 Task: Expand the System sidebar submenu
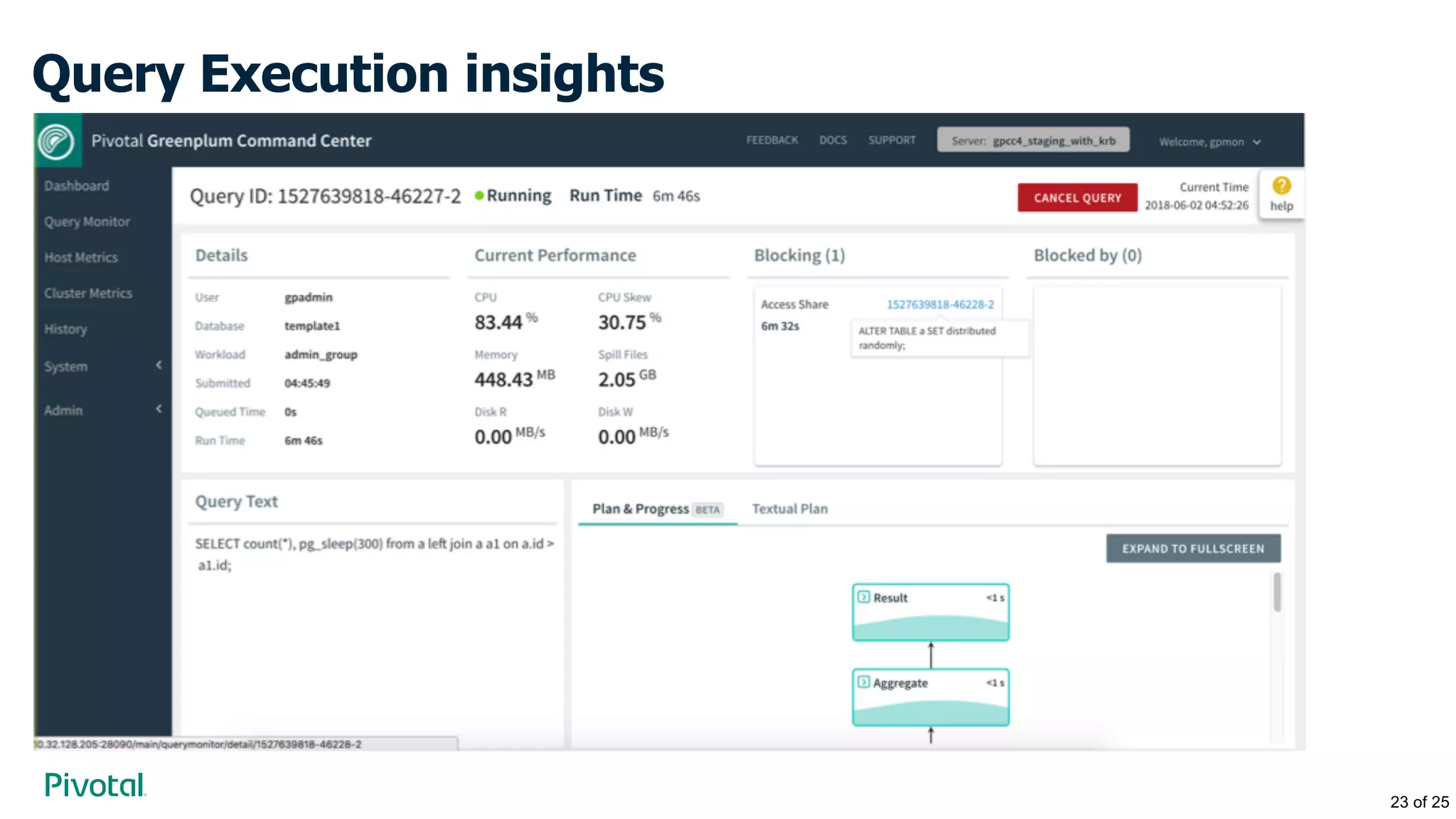[x=159, y=365]
